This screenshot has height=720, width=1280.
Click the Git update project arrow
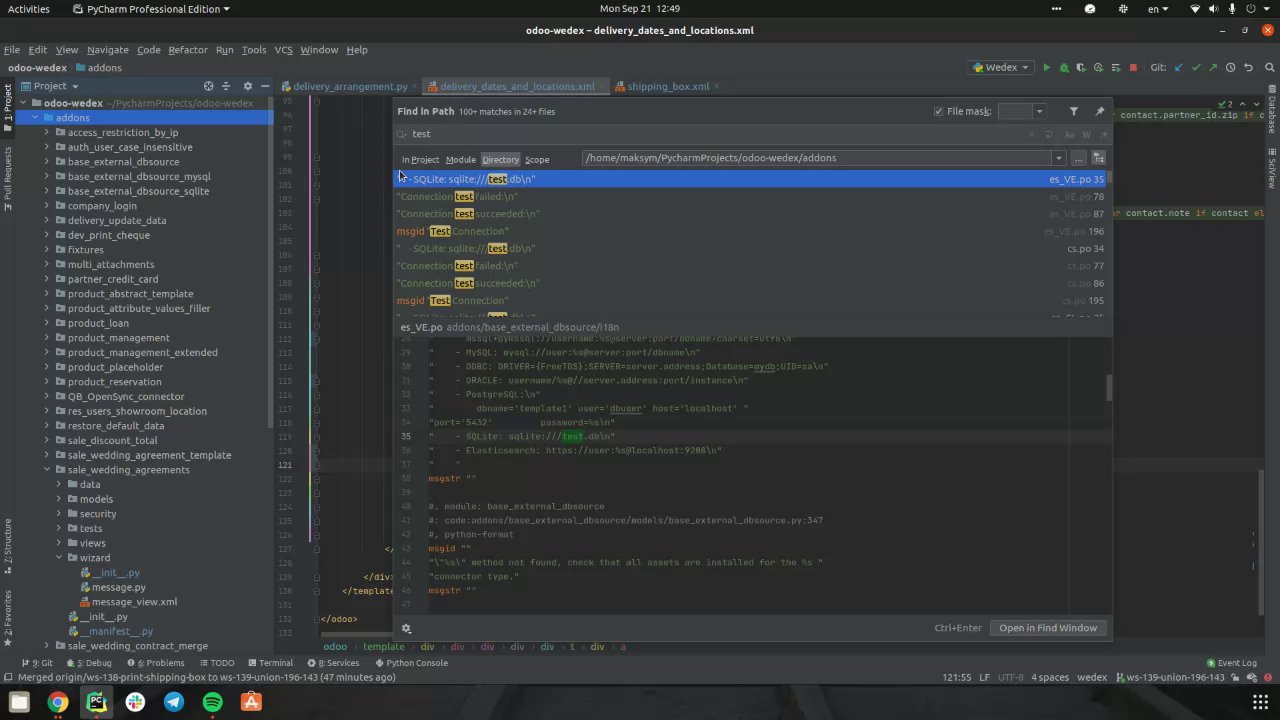(x=1178, y=68)
